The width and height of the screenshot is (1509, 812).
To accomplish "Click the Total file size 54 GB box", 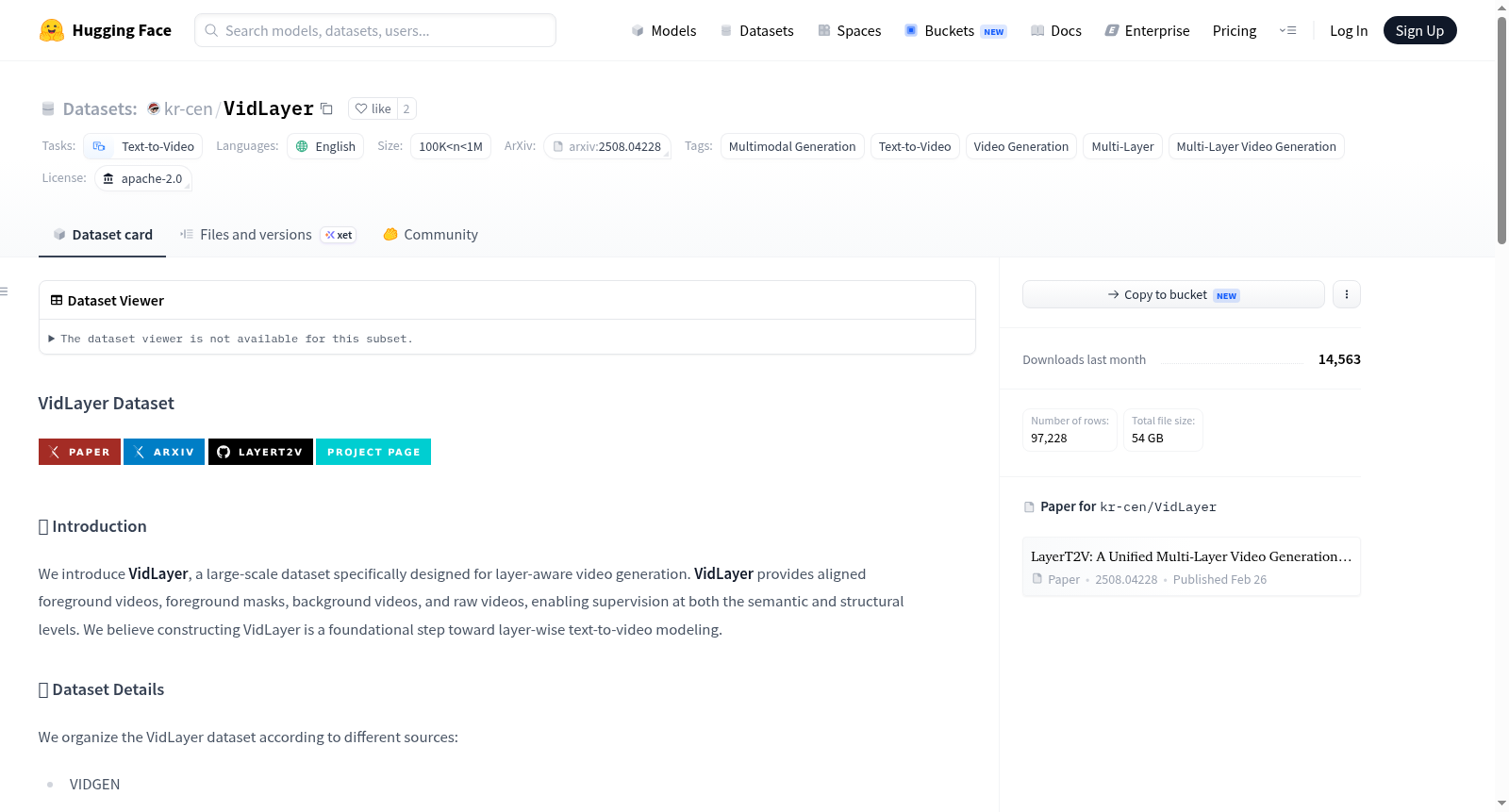I will (1163, 430).
